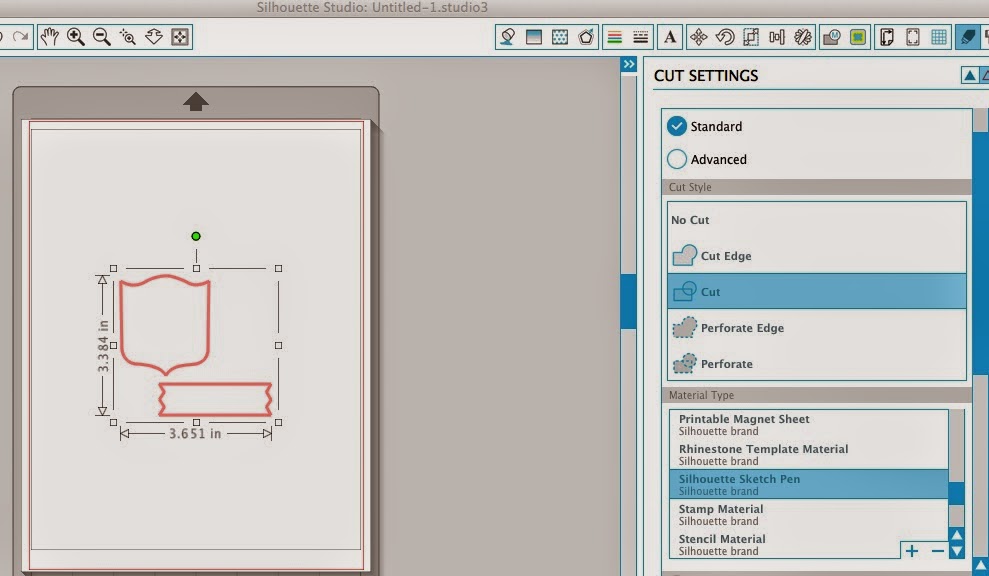
Task: Click the canvas vertical scrollbar thumb
Action: (x=628, y=302)
